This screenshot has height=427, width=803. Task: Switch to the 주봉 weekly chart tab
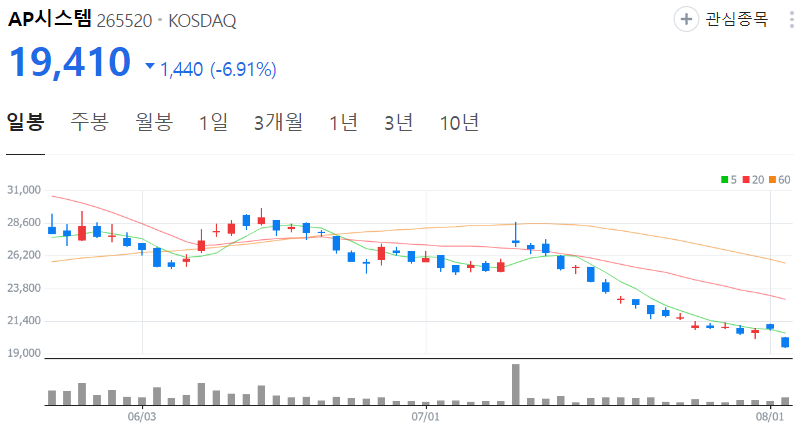[90, 123]
